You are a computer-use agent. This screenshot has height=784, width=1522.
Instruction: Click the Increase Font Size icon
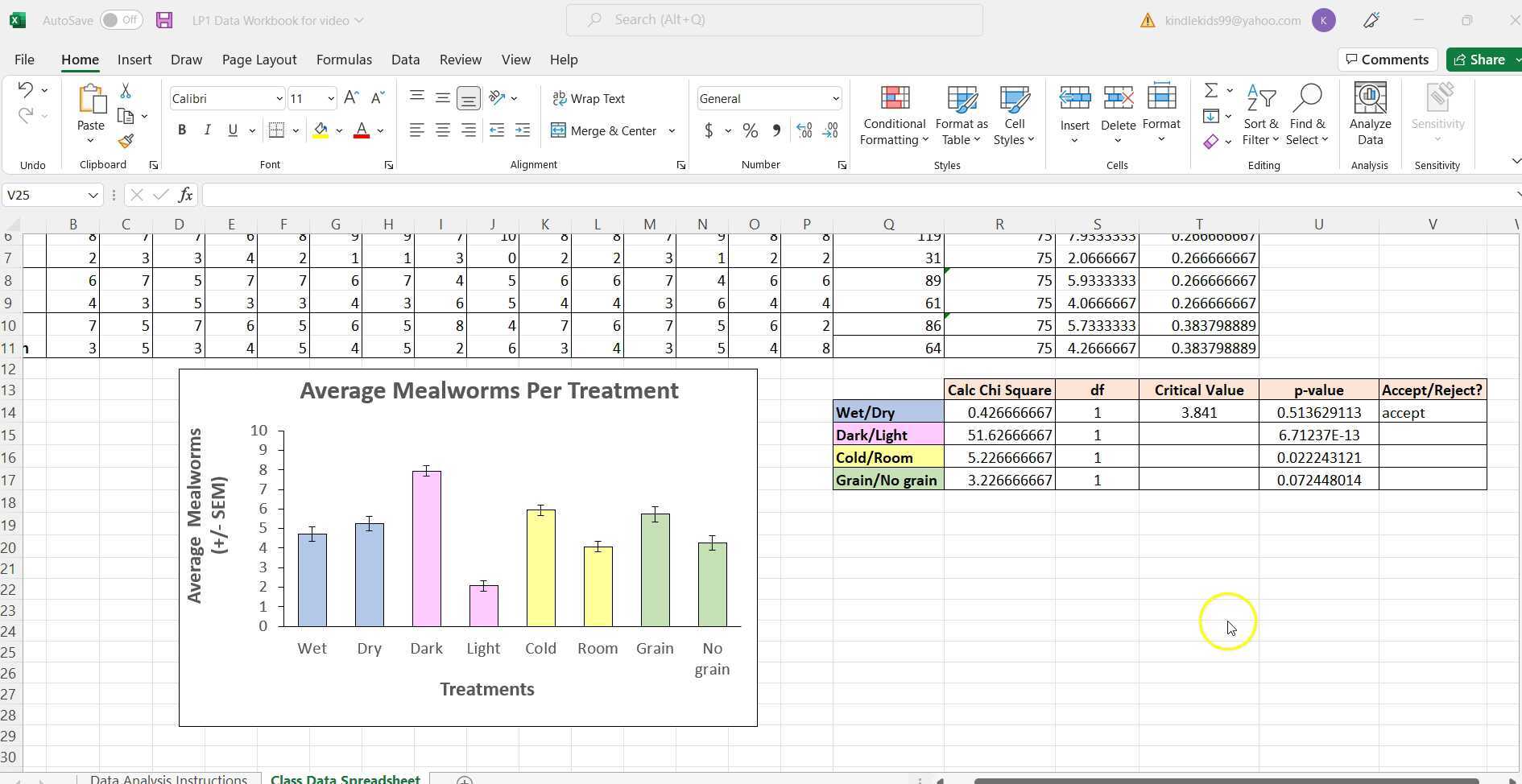(351, 98)
